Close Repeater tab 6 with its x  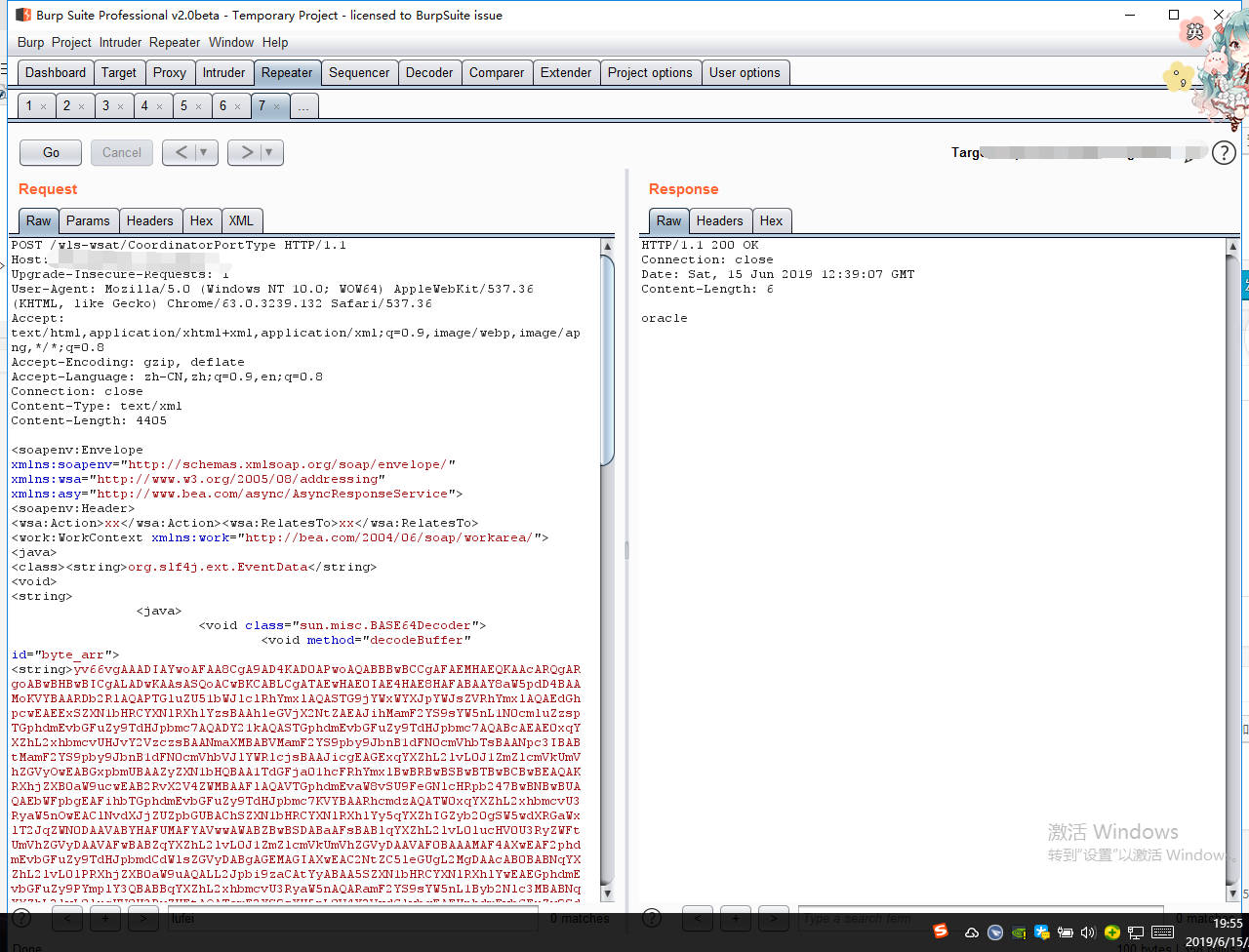(x=238, y=106)
